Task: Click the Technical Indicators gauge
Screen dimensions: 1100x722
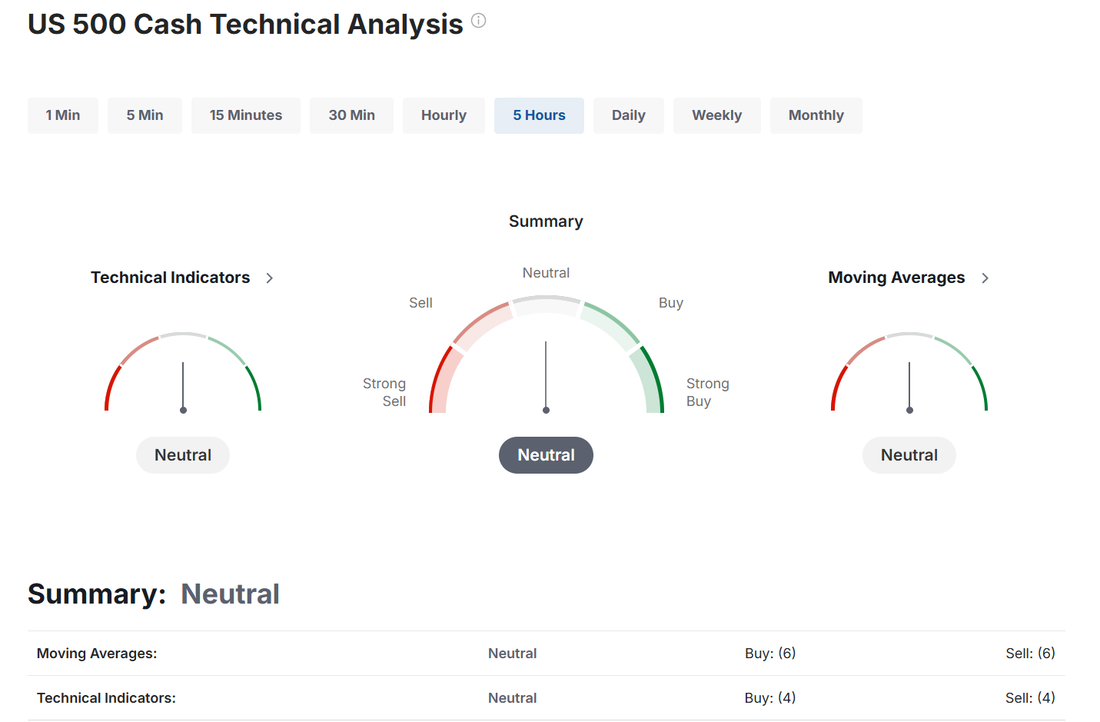Action: (x=183, y=373)
